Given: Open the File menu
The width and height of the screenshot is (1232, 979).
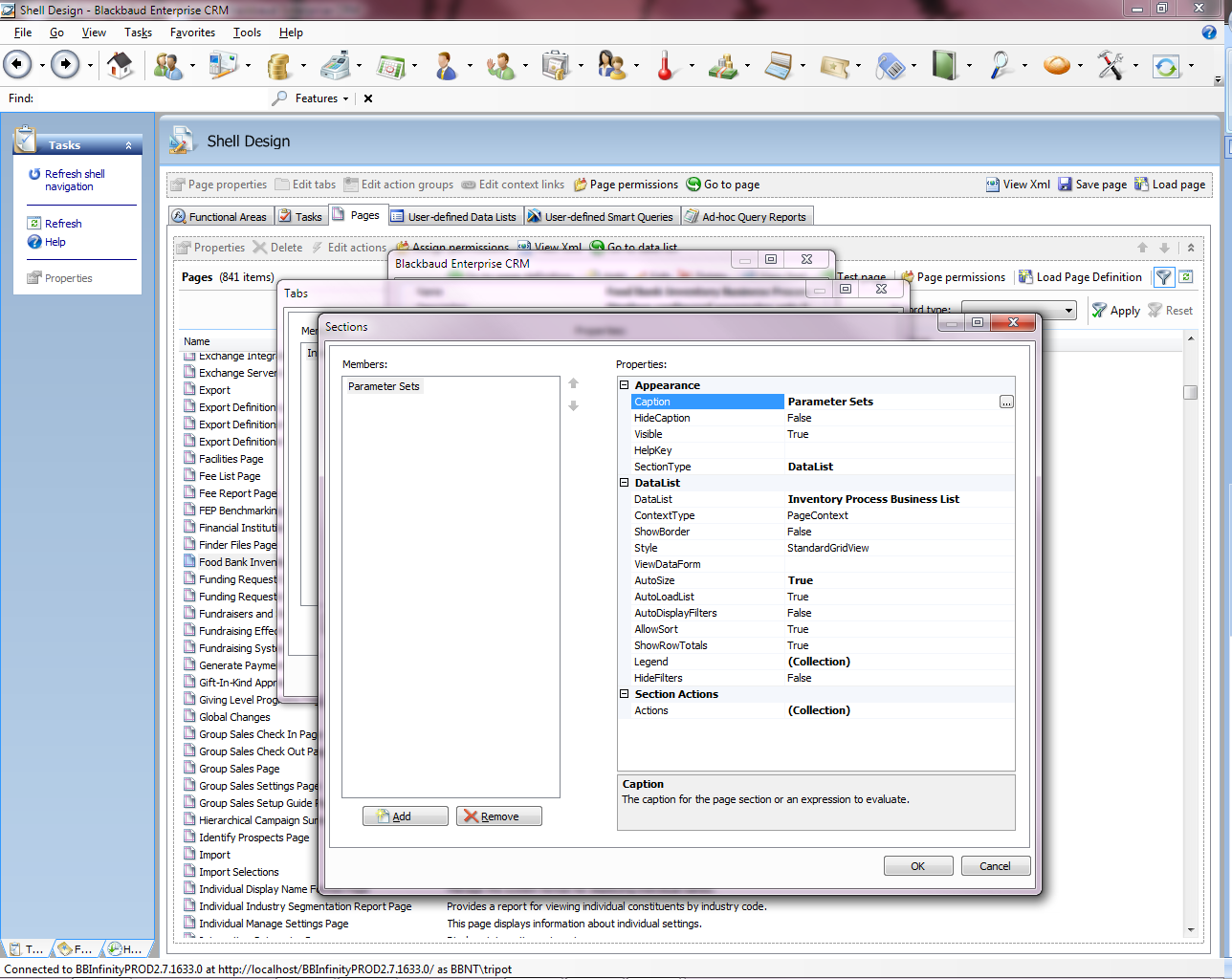Looking at the screenshot, I should coord(23,33).
